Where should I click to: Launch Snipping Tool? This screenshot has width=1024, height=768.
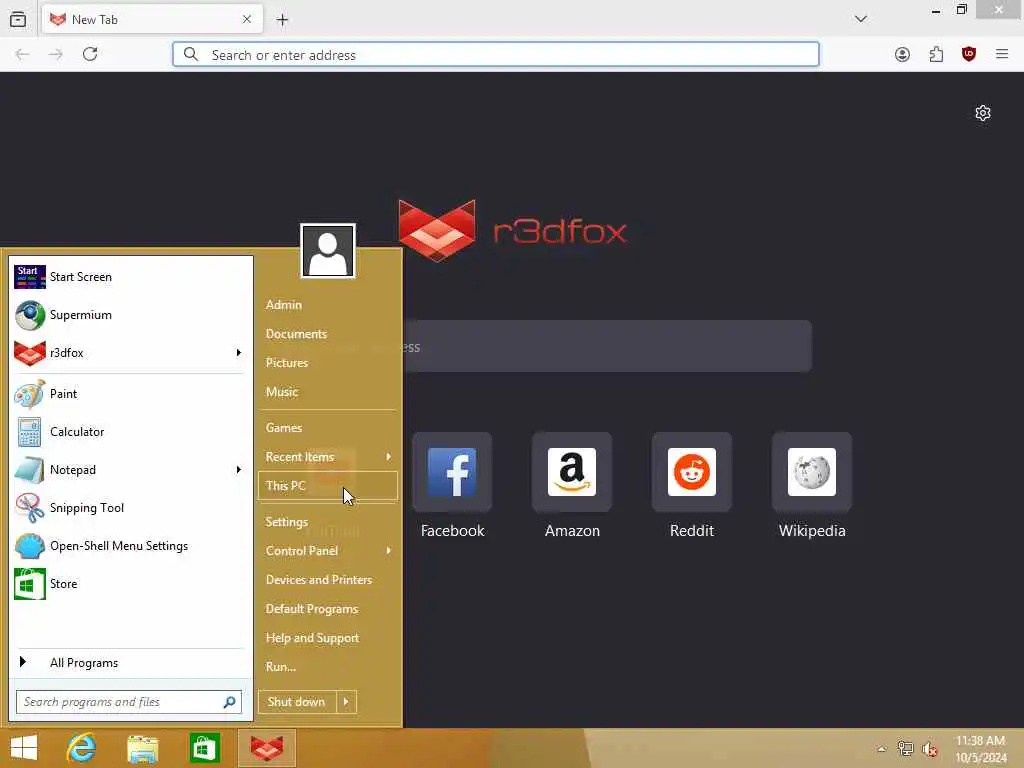coord(130,507)
